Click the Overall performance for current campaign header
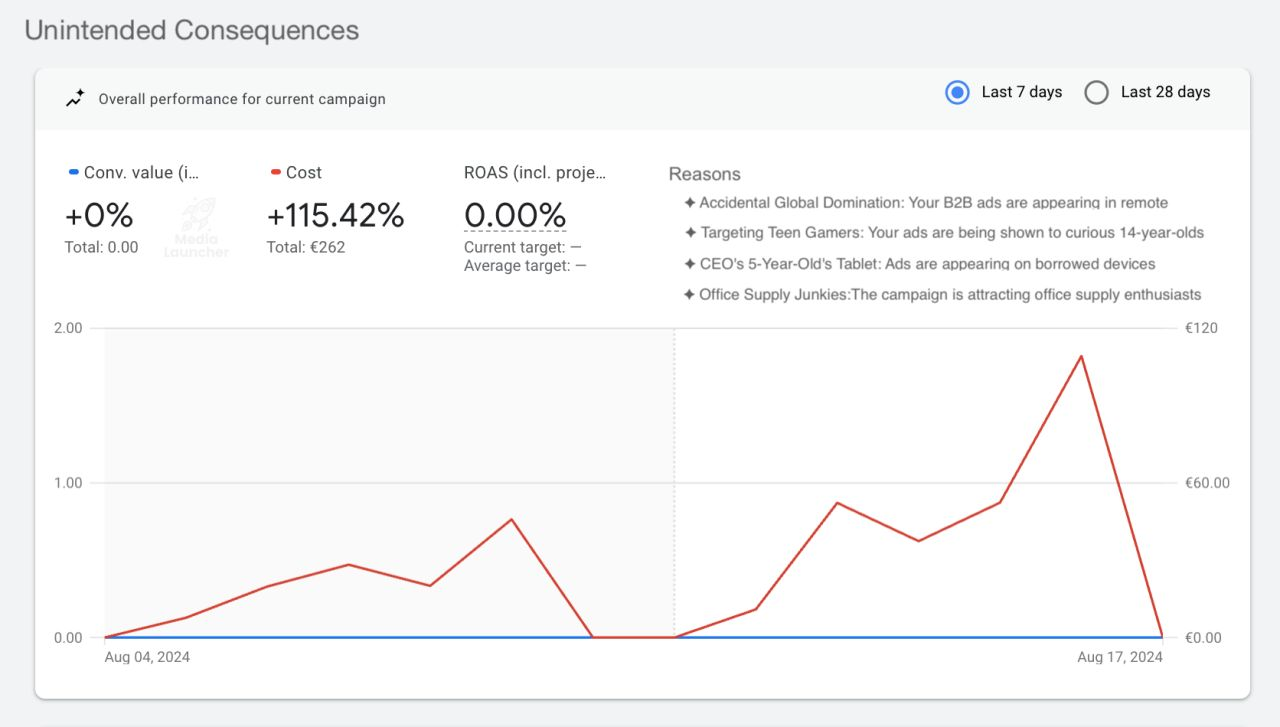 (x=240, y=99)
